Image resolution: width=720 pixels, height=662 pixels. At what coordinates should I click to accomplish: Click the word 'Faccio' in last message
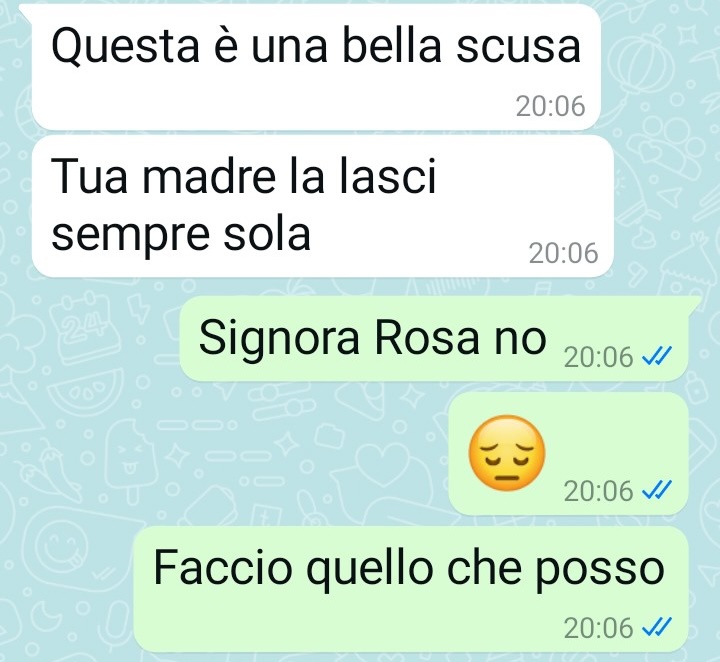[223, 567]
